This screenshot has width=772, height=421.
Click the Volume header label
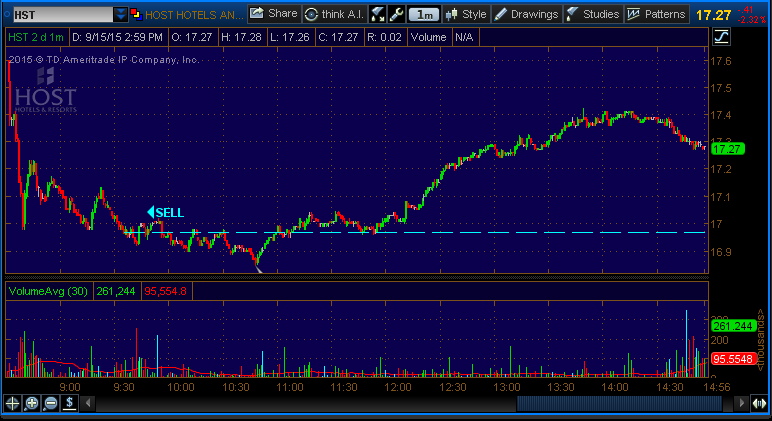tap(428, 37)
